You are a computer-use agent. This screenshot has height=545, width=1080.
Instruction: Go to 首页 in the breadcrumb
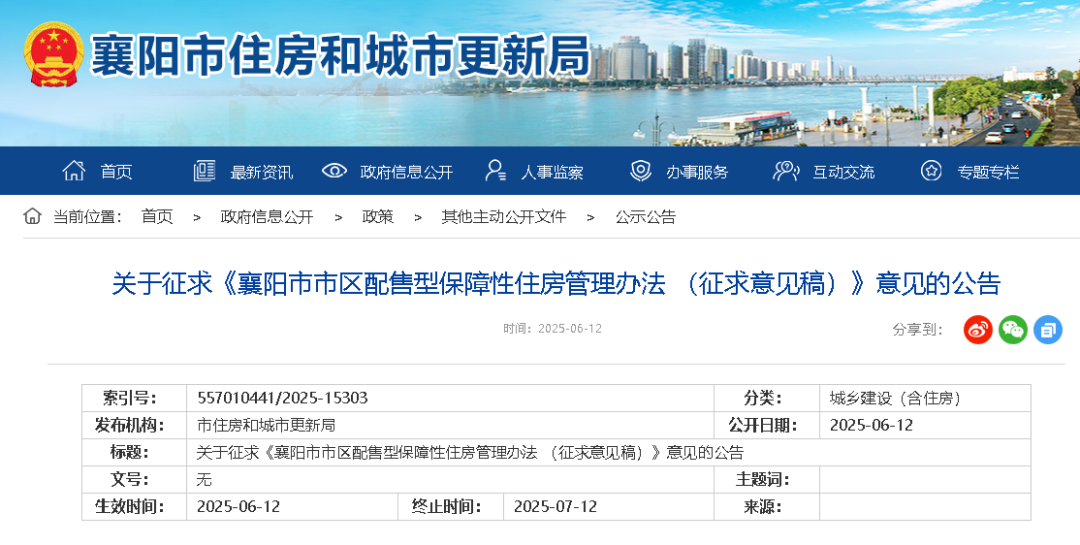[x=157, y=216]
